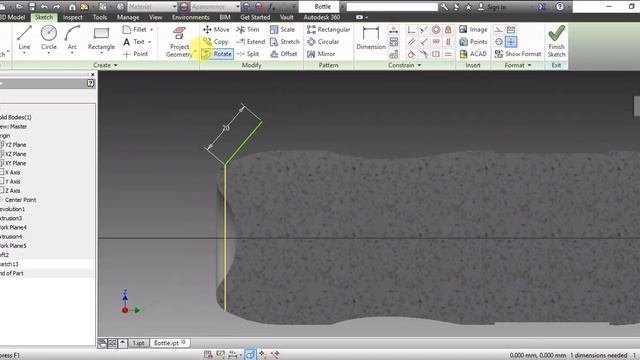This screenshot has height=360, width=640.
Task: Open the Tools ribbon tab
Action: (100, 17)
